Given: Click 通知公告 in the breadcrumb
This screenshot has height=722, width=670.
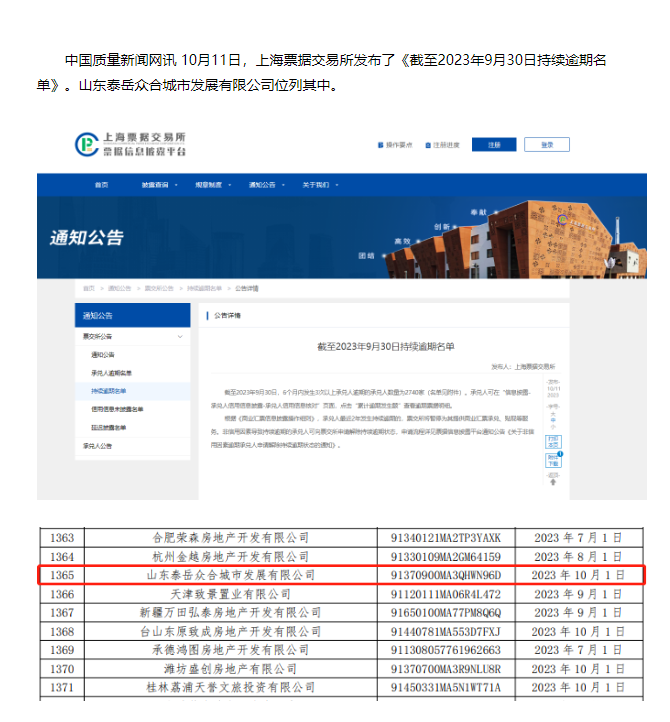Looking at the screenshot, I should 119,288.
